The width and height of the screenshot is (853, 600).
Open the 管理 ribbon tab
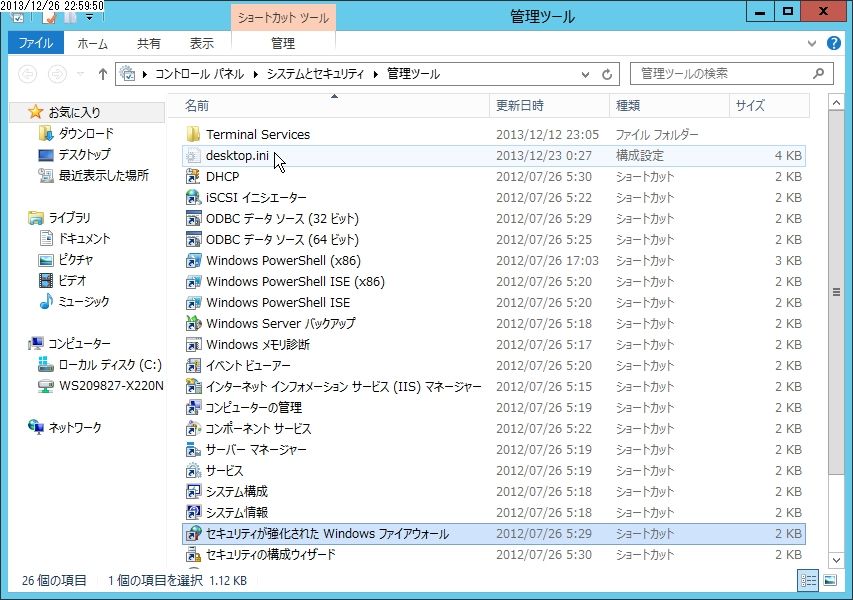pyautogui.click(x=283, y=44)
